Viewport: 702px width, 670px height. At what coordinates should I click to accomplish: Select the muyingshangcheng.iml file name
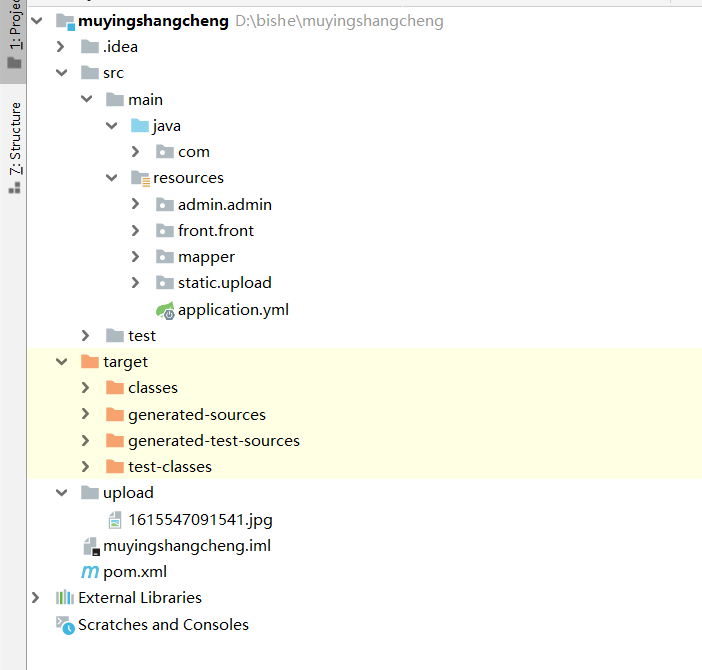187,546
